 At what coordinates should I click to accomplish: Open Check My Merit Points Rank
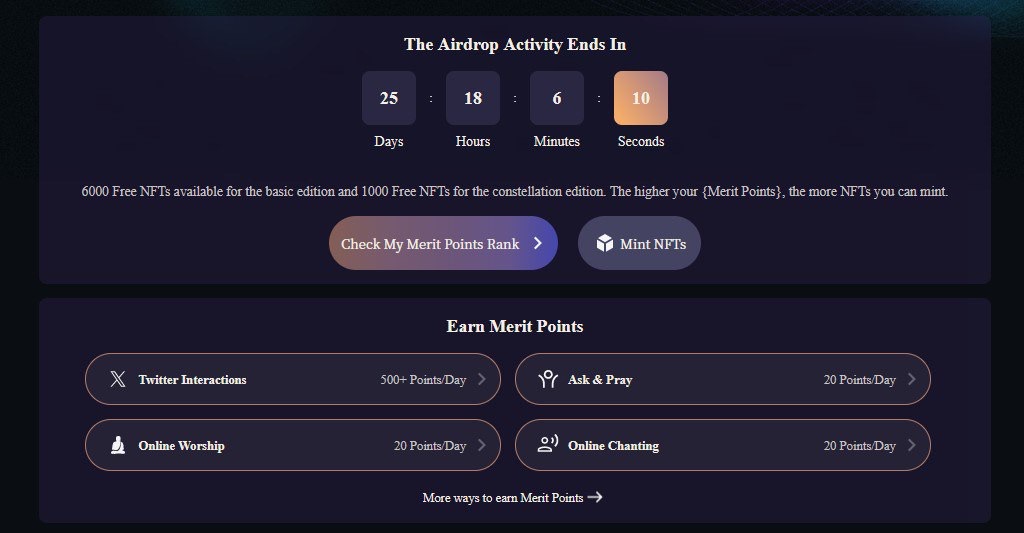tap(430, 243)
